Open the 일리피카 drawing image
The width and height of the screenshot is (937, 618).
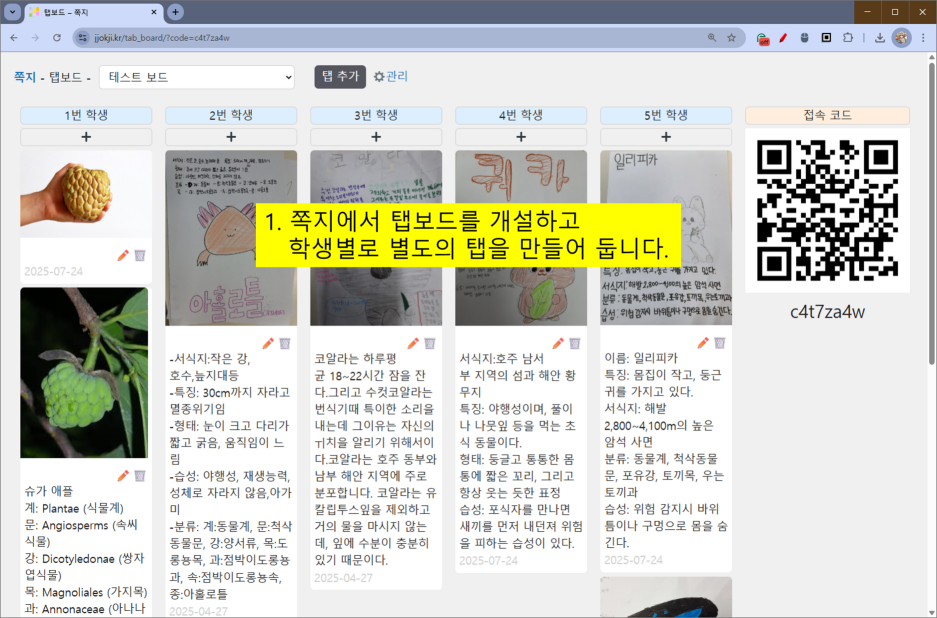(666, 238)
